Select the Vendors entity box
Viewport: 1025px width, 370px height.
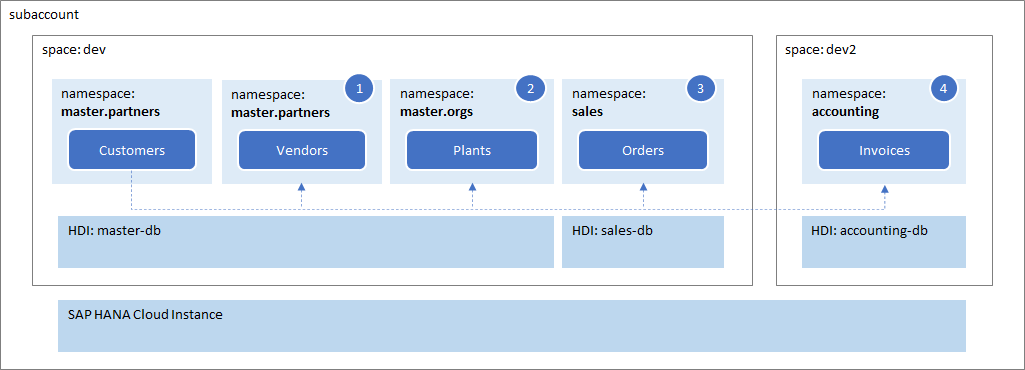[x=302, y=150]
